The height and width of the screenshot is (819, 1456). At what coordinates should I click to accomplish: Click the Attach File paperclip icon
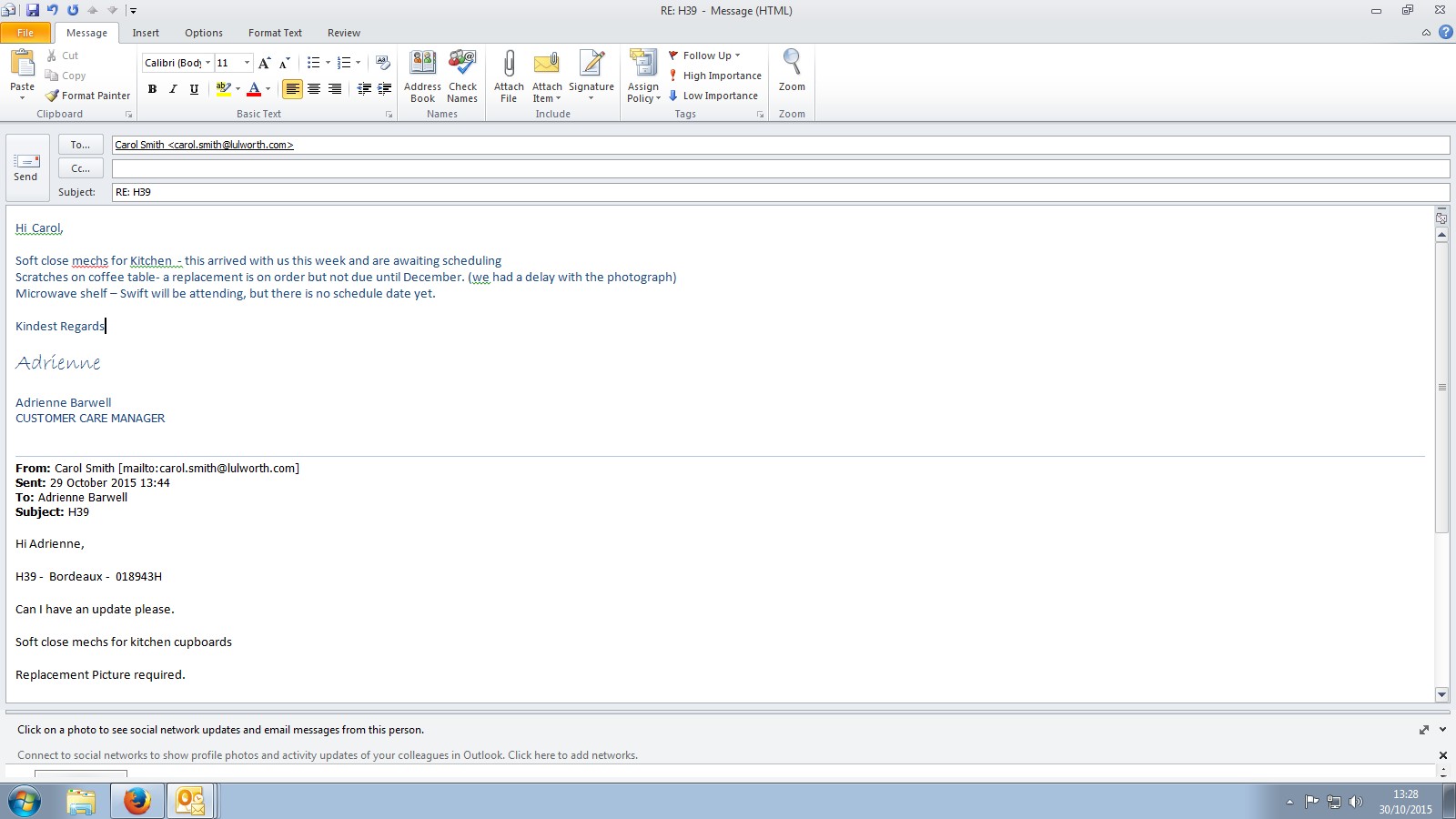point(509,65)
